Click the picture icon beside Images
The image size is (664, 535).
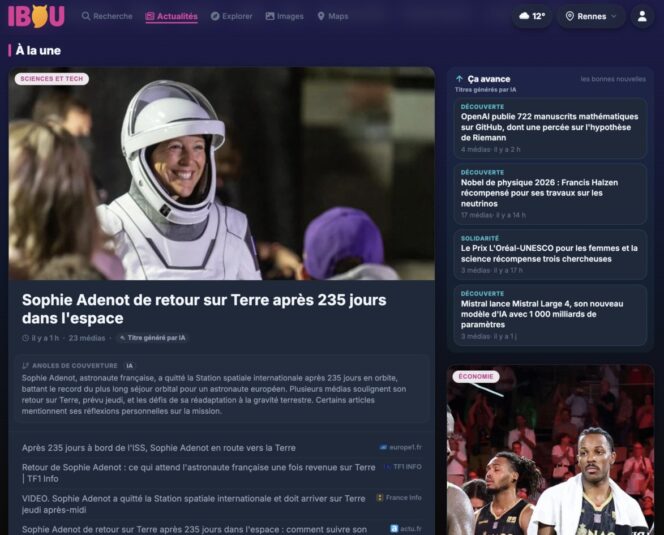pyautogui.click(x=270, y=16)
